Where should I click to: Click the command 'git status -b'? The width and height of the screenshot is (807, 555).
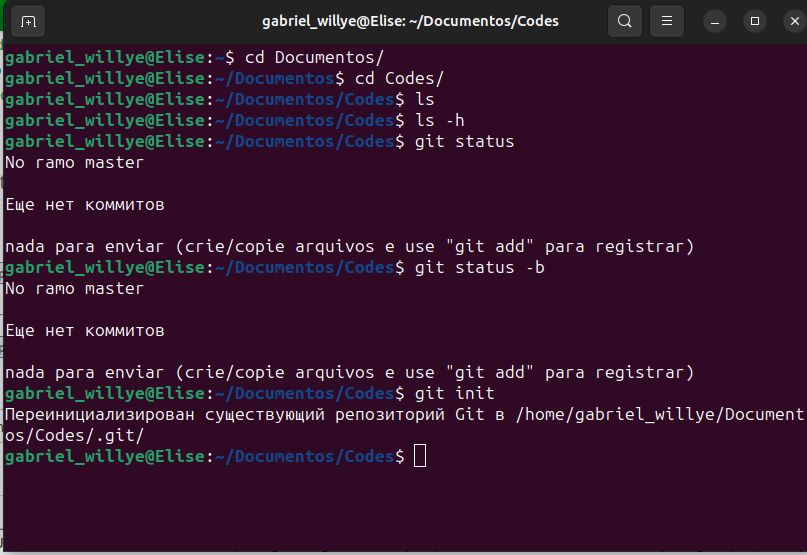point(479,268)
